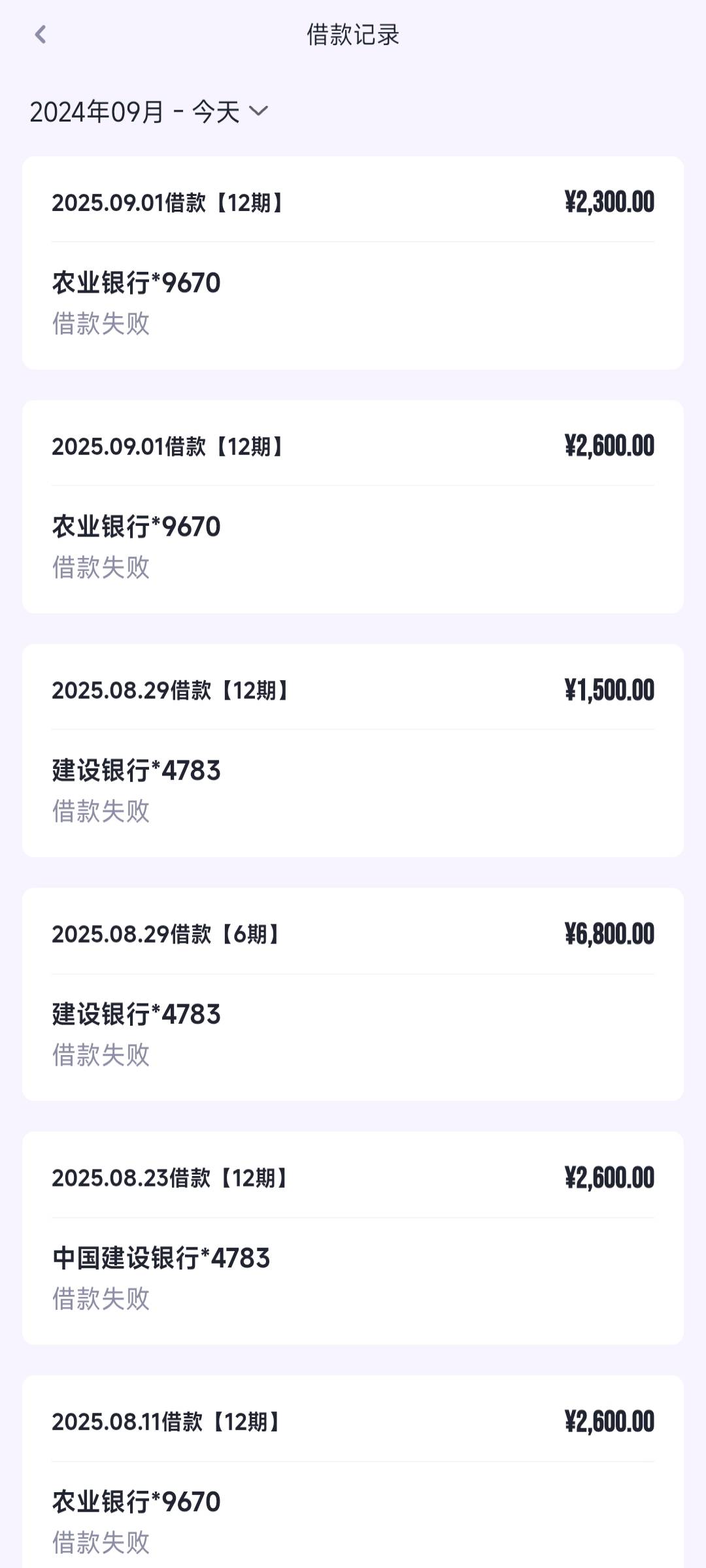
Task: Select the 2025.08.23借款【12期】 heading
Action: pyautogui.click(x=172, y=1178)
